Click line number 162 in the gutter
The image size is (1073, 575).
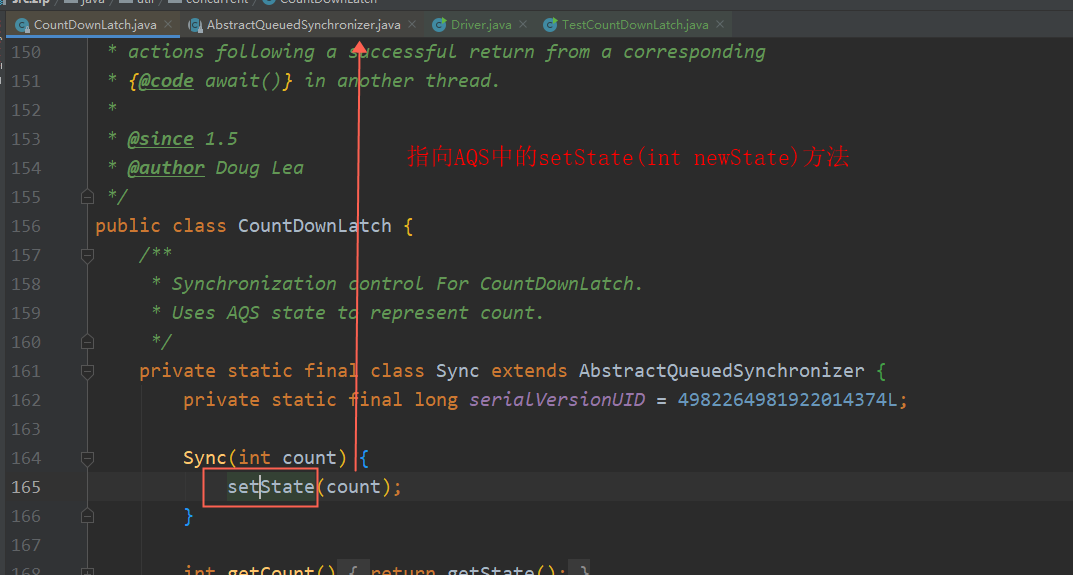point(26,400)
